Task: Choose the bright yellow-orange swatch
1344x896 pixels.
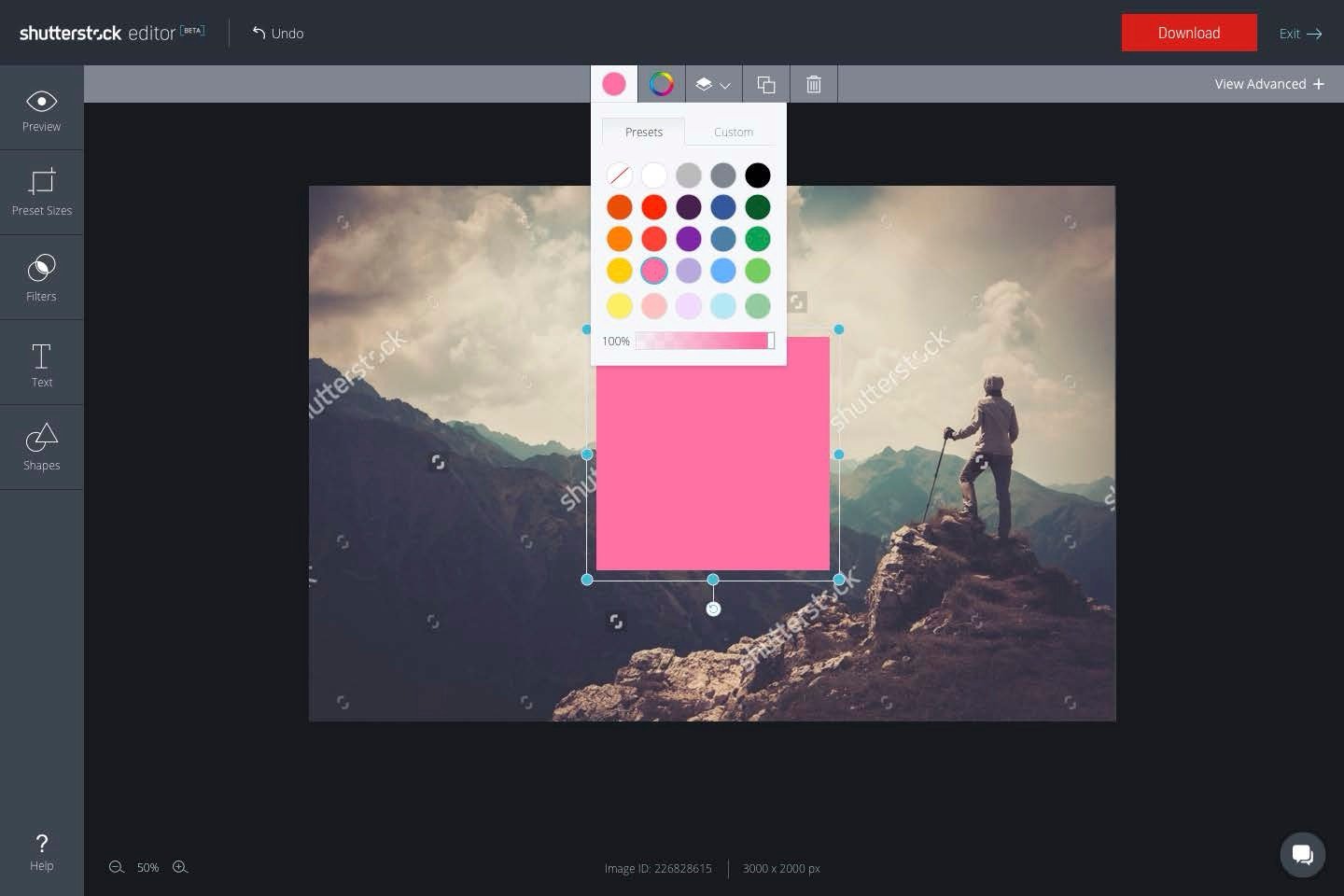Action: pyautogui.click(x=620, y=271)
